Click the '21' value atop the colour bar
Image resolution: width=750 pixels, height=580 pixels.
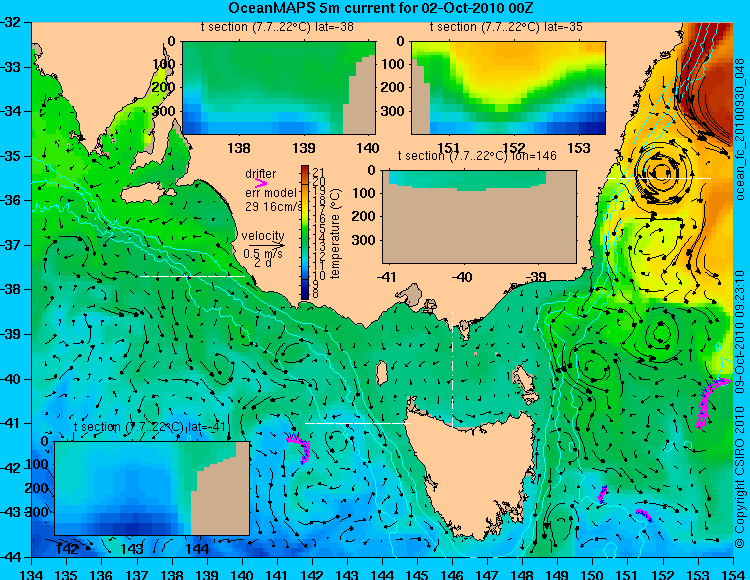(x=319, y=173)
